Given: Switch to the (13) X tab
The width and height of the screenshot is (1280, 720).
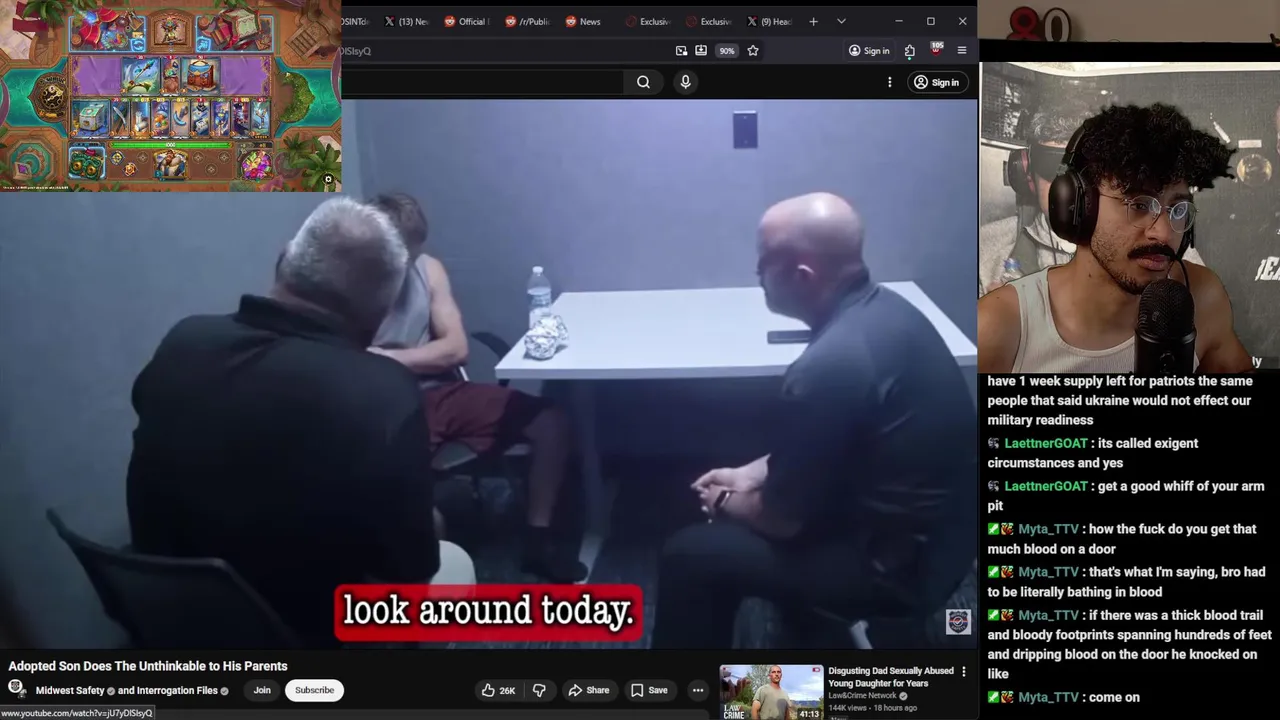Looking at the screenshot, I should [406, 21].
